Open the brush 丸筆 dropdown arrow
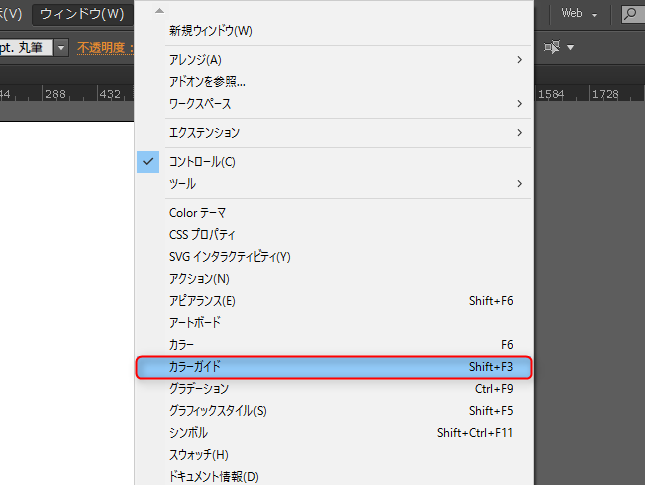Image resolution: width=645 pixels, height=485 pixels. 61,48
